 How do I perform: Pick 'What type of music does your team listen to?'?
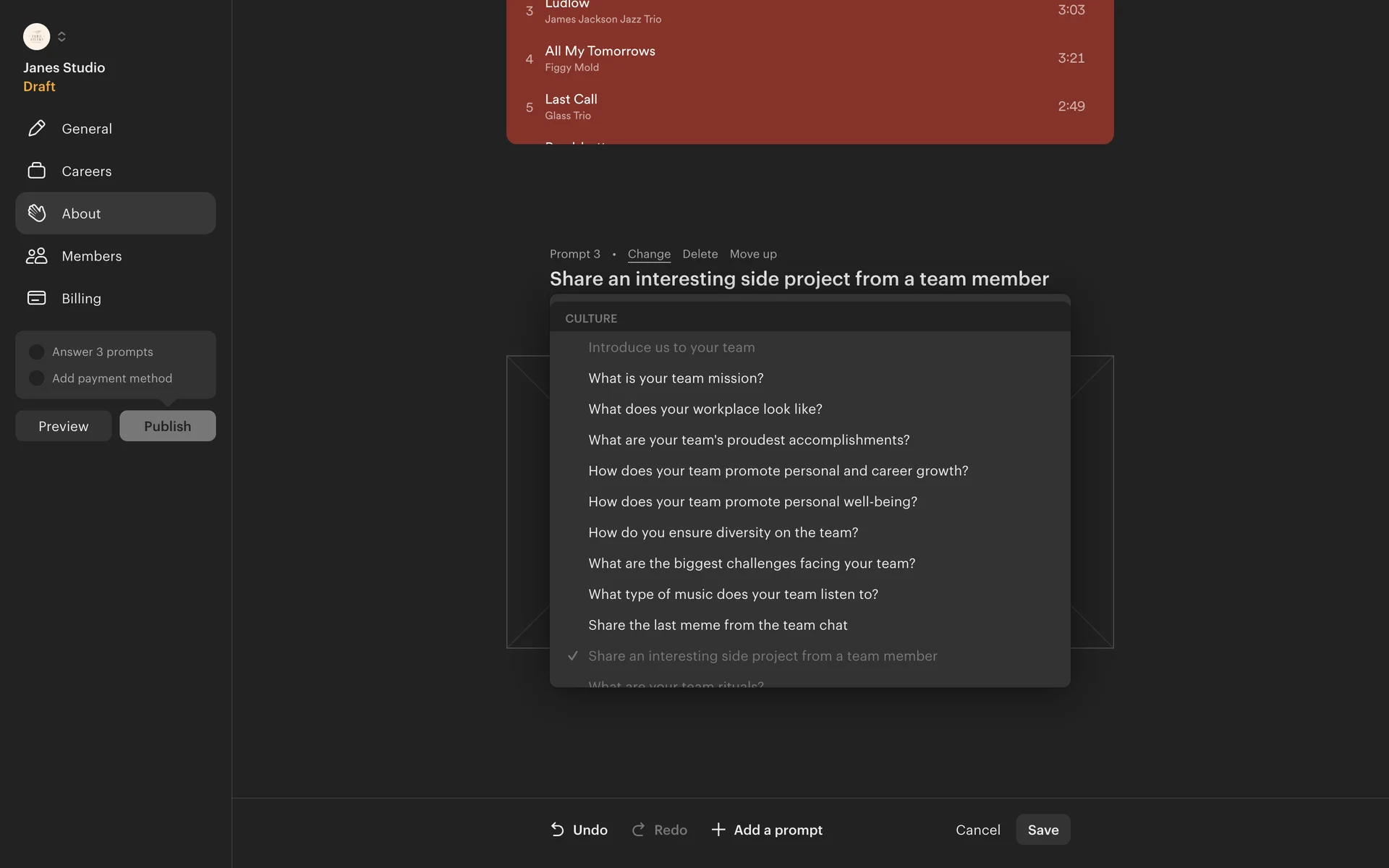tap(733, 595)
